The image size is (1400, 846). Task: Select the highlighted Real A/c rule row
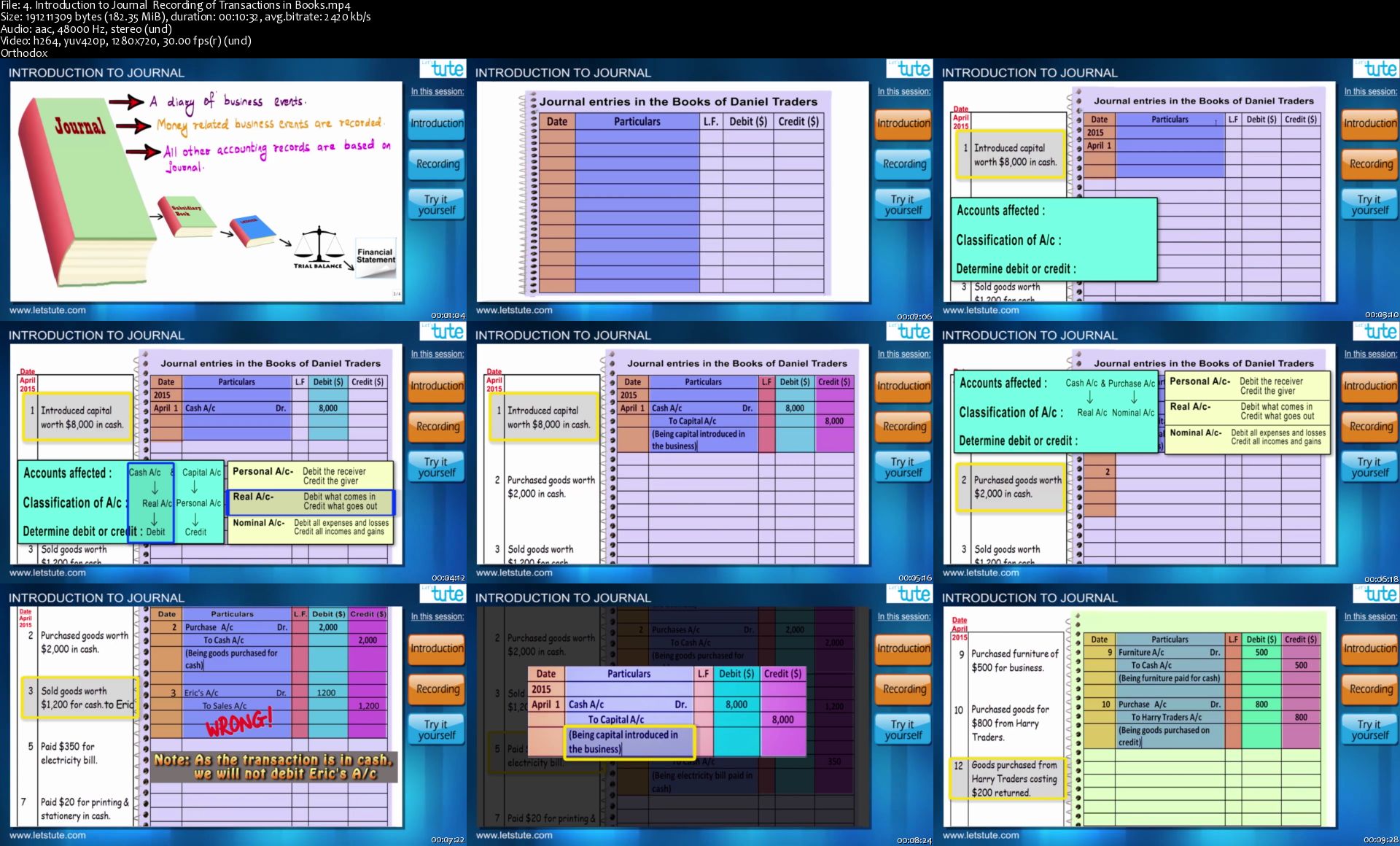[x=311, y=501]
